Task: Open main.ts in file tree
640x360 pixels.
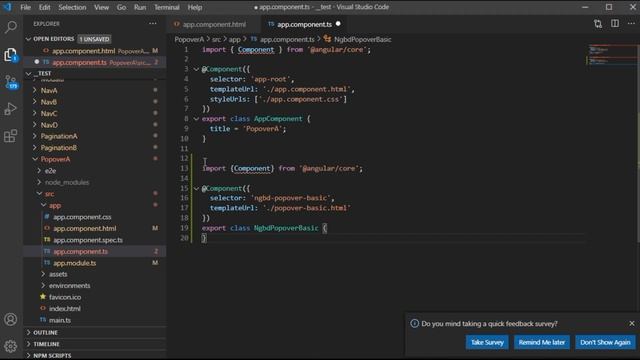Action: (x=60, y=320)
